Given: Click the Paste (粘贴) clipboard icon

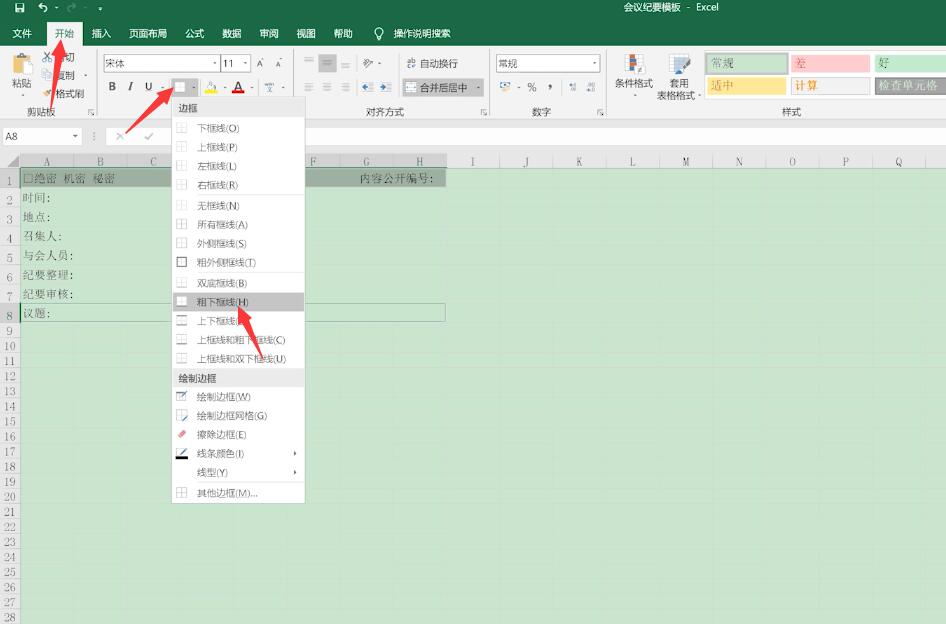Looking at the screenshot, I should 22,65.
